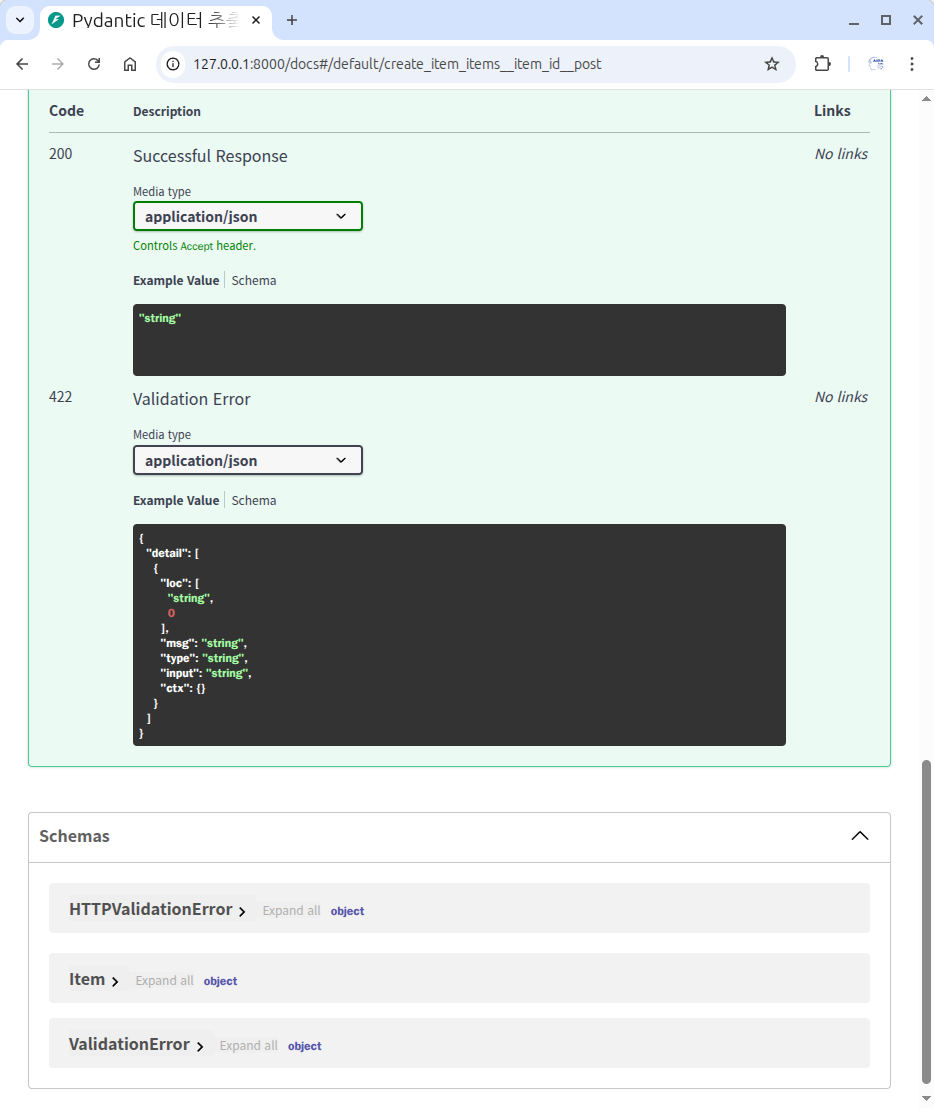
Task: Select the Pydantic browser tab
Action: 155,20
